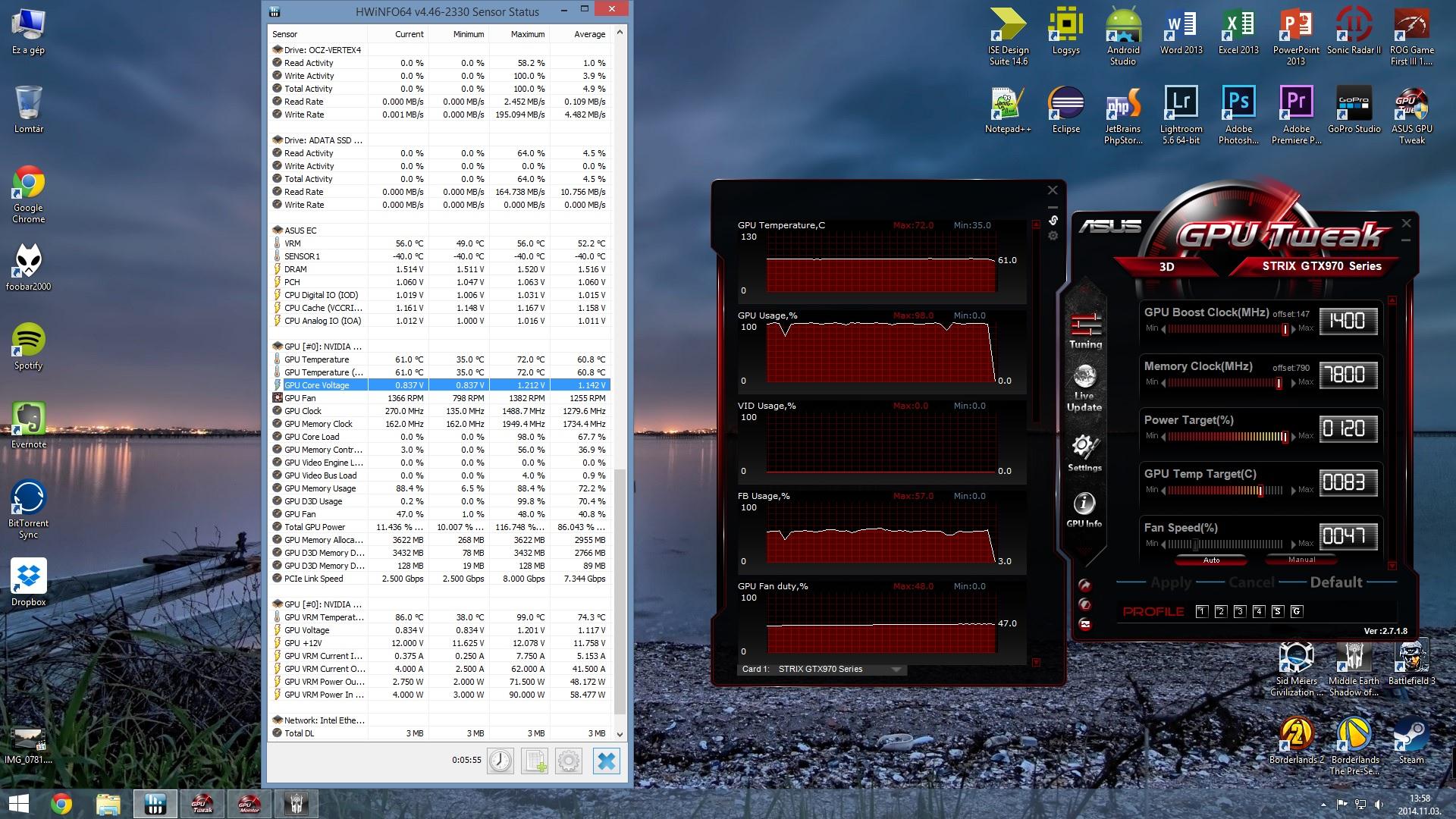The image size is (1456, 819).
Task: Select profile 2 in GPU Tweak
Action: click(1220, 611)
